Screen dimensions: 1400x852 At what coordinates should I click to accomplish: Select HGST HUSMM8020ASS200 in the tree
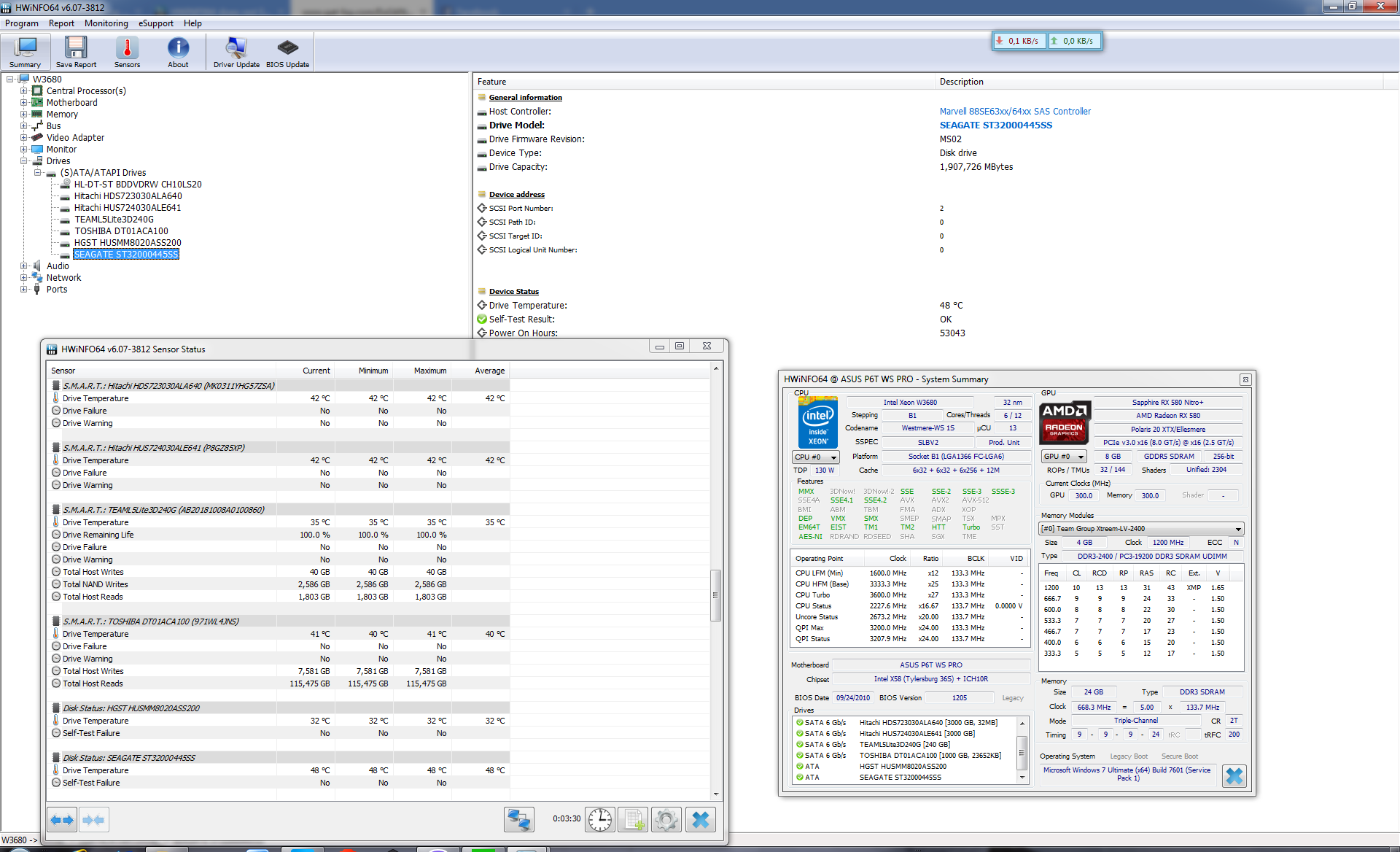coord(128,242)
